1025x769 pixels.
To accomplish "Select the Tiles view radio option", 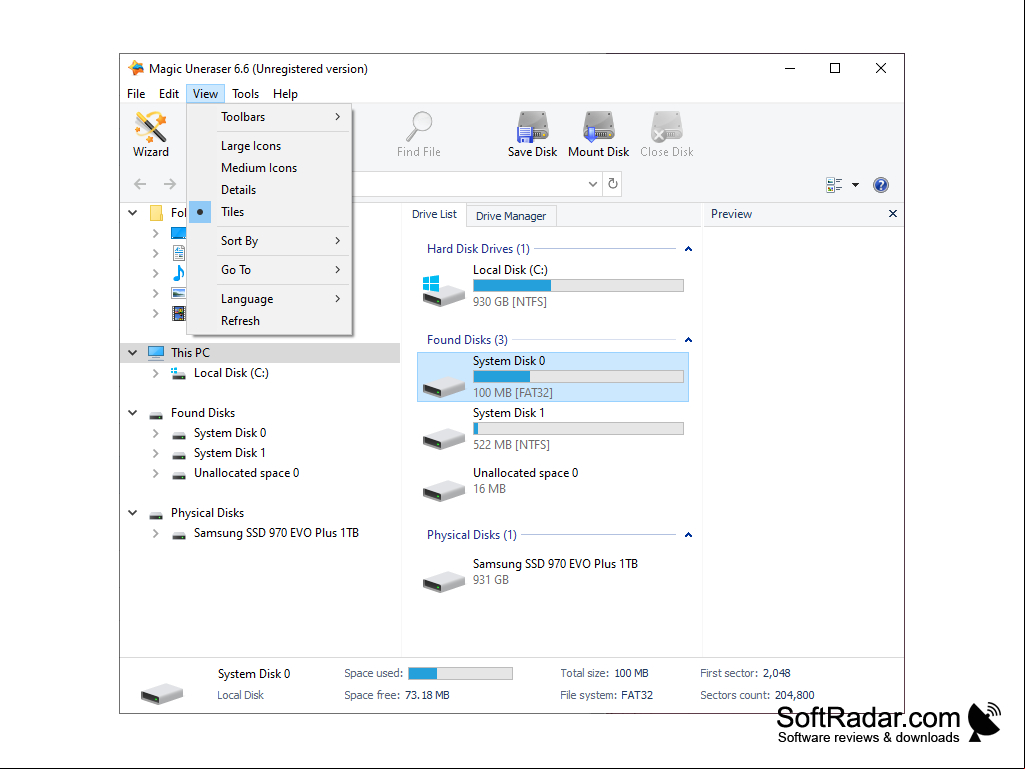I will (269, 212).
